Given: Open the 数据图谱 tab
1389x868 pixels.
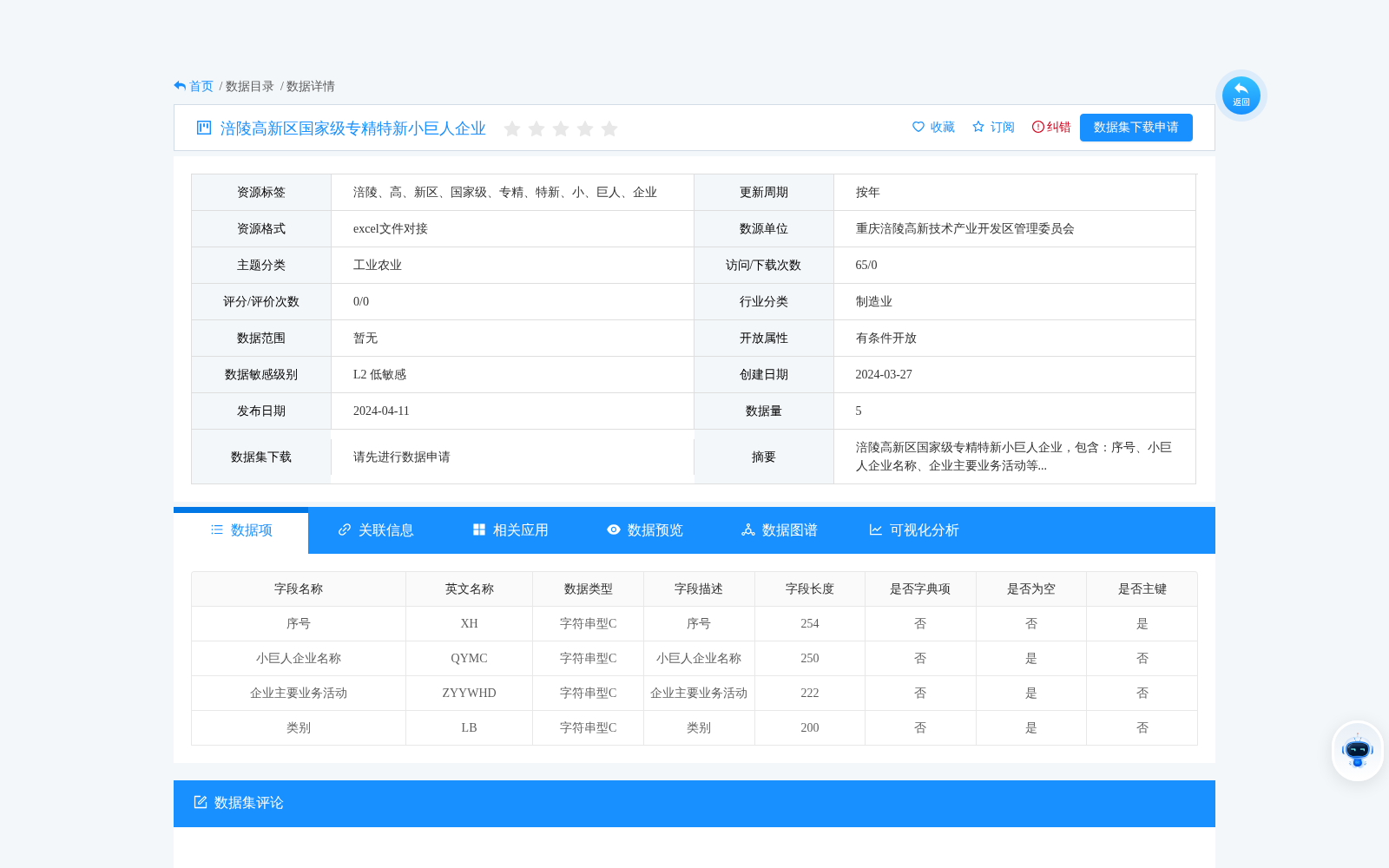Looking at the screenshot, I should point(779,530).
